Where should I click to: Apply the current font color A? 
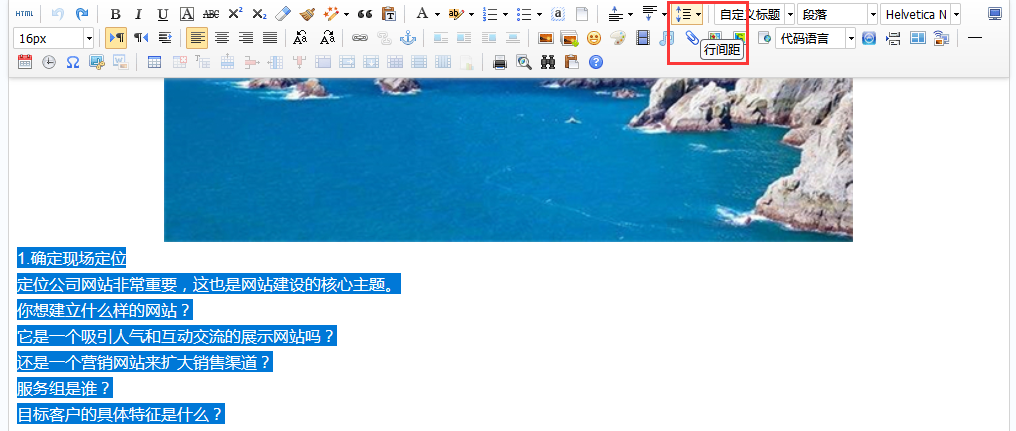coord(422,14)
